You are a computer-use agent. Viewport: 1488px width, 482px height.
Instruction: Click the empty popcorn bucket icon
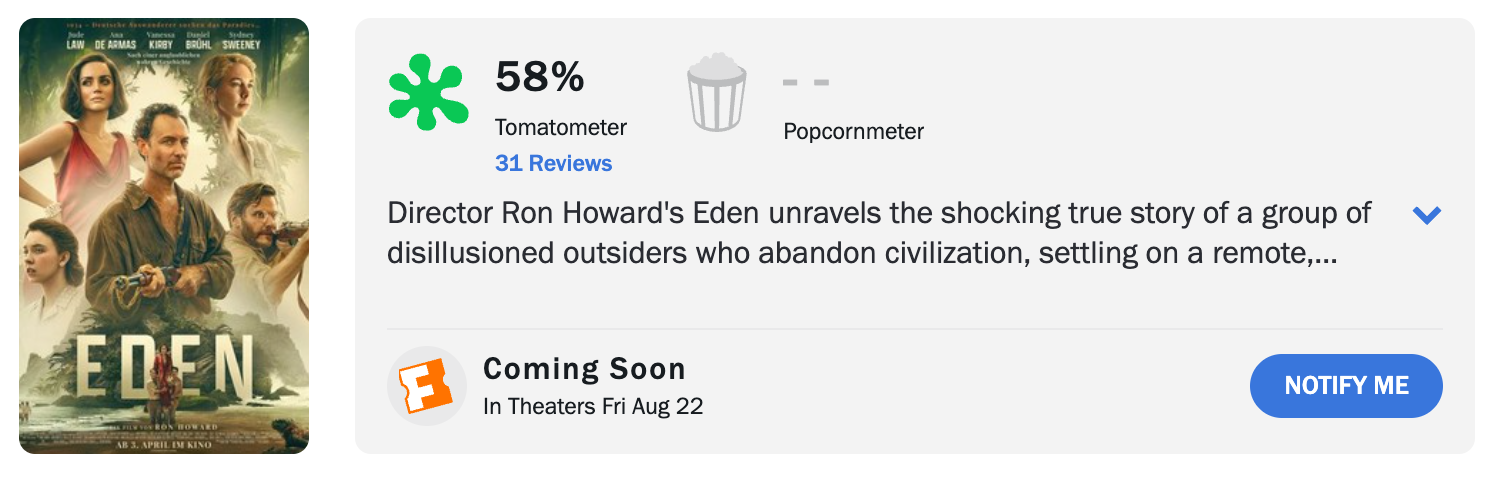[717, 93]
